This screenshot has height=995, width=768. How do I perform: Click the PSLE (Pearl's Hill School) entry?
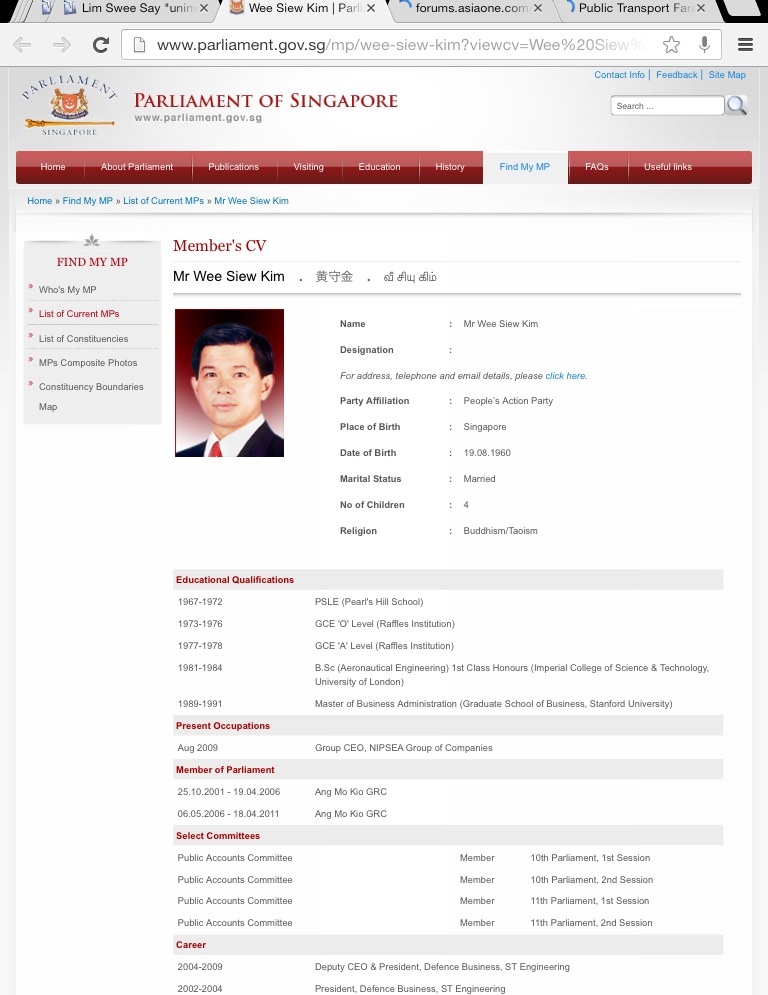pos(369,602)
